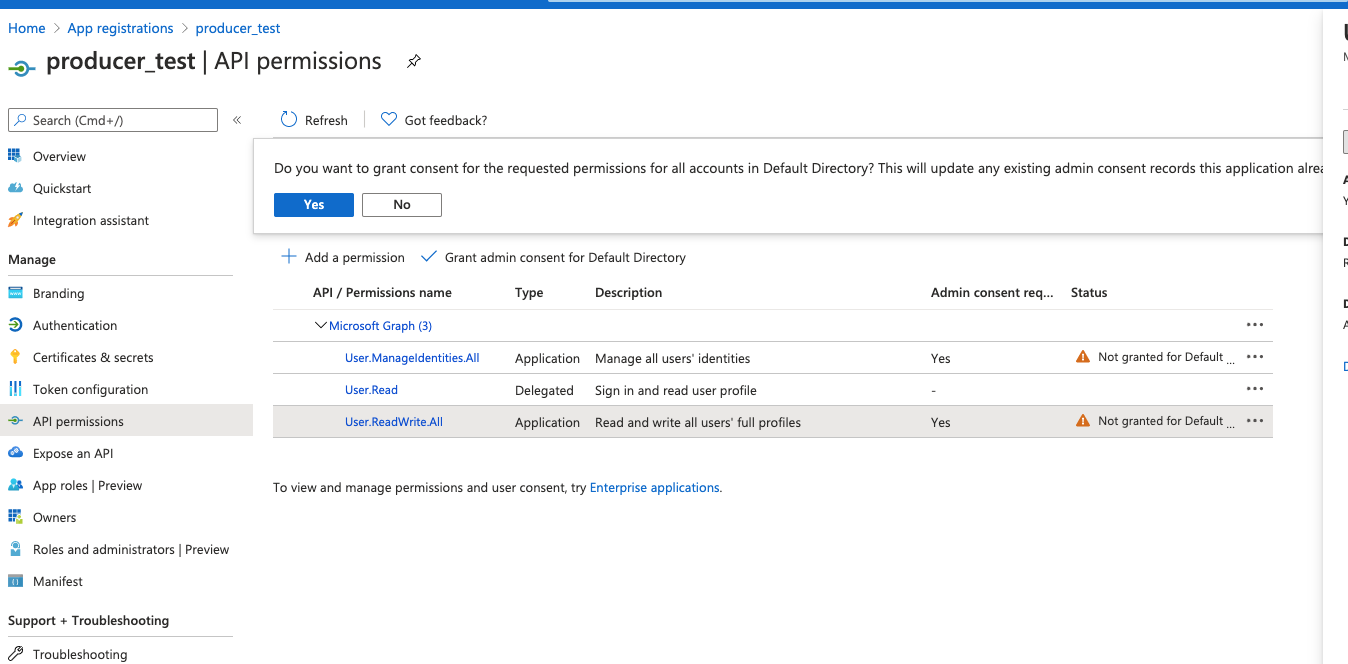1348x664 pixels.
Task: Click the Certificates & secrets key icon
Action: (15, 357)
